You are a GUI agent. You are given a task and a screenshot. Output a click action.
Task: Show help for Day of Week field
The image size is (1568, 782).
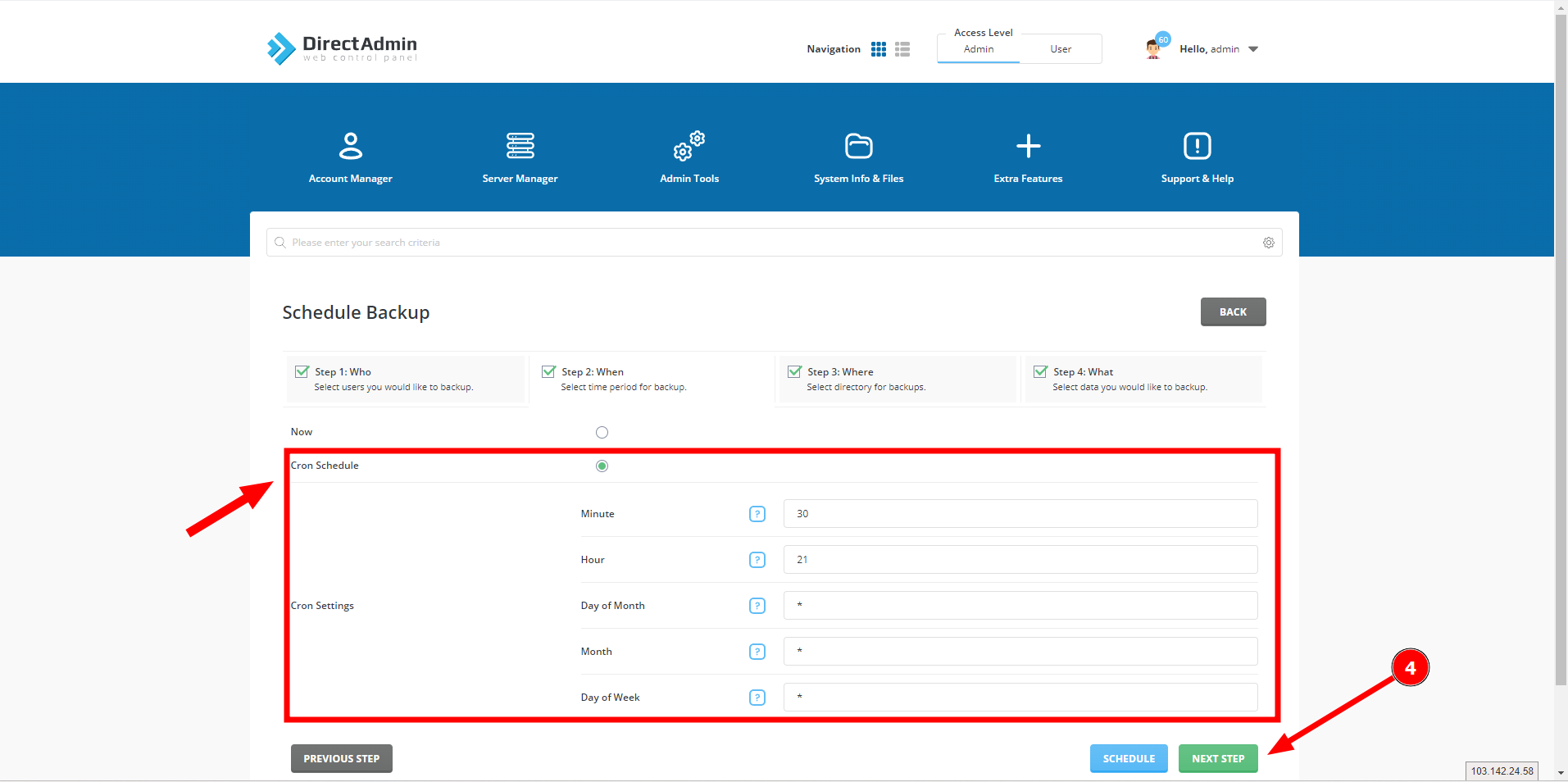[x=757, y=698]
